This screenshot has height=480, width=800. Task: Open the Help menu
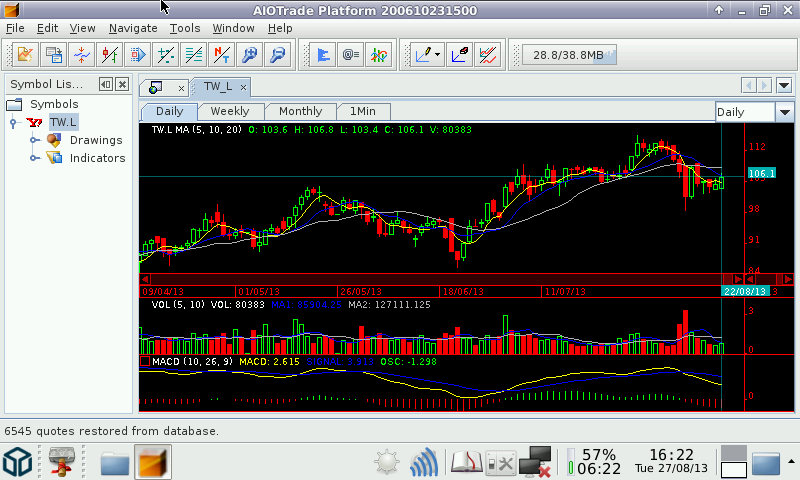(280, 28)
